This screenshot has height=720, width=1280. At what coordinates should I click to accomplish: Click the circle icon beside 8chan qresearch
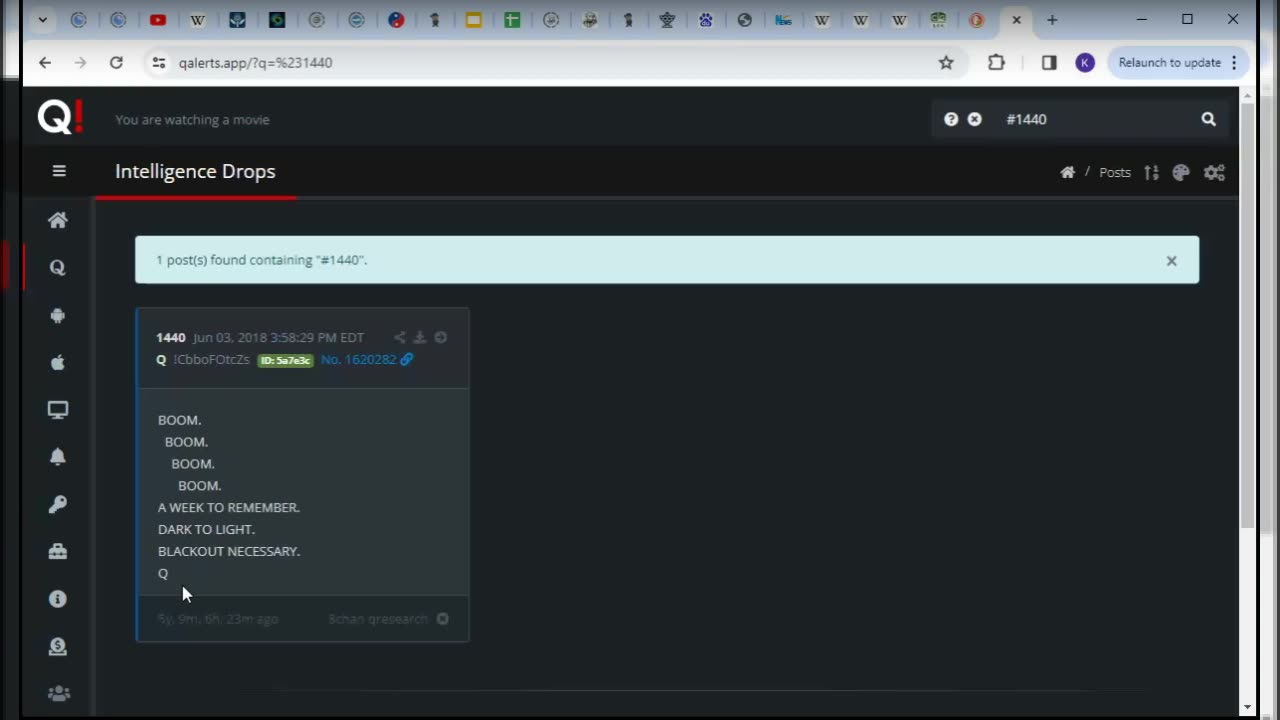(443, 619)
